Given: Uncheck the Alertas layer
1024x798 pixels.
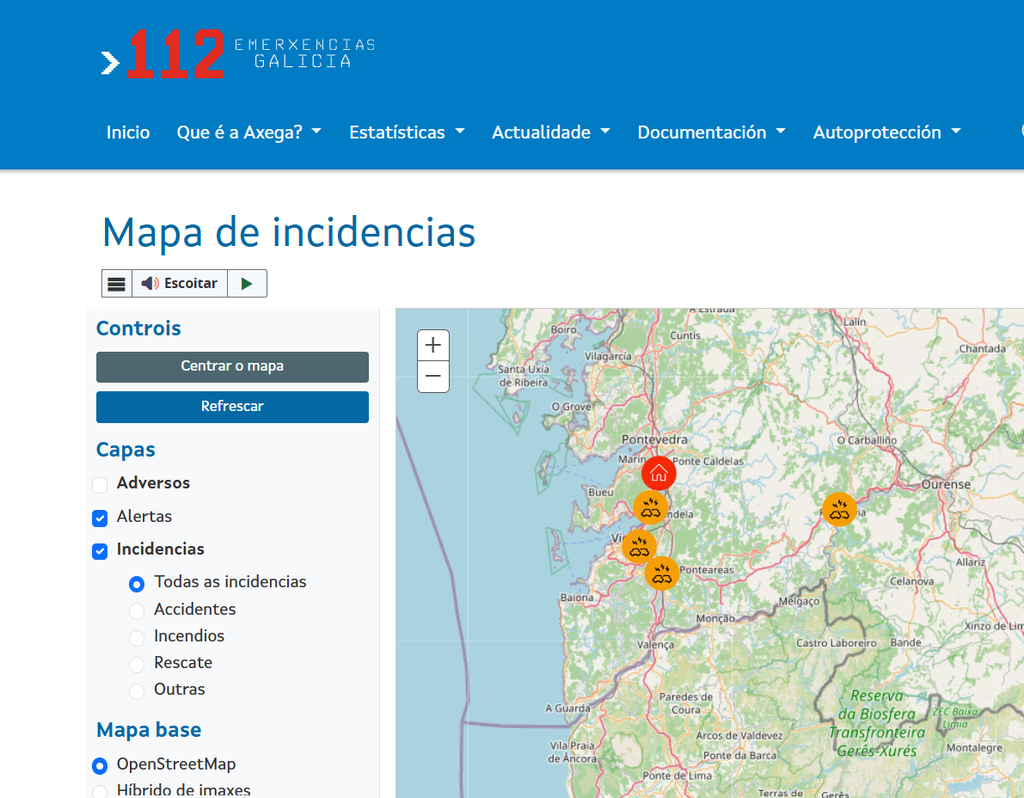Looking at the screenshot, I should tap(100, 518).
